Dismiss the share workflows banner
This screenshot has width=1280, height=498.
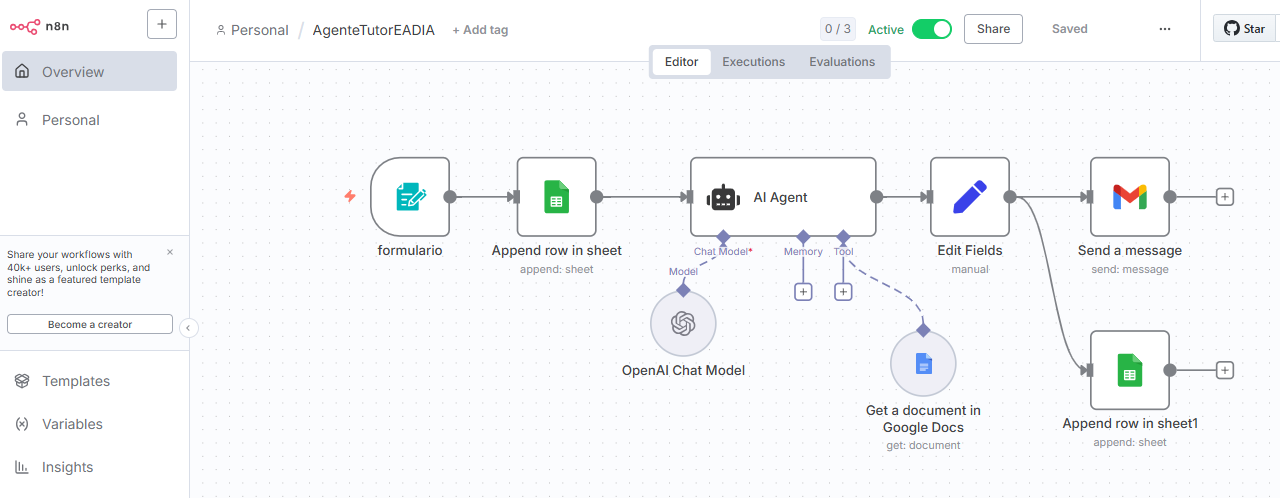169,253
